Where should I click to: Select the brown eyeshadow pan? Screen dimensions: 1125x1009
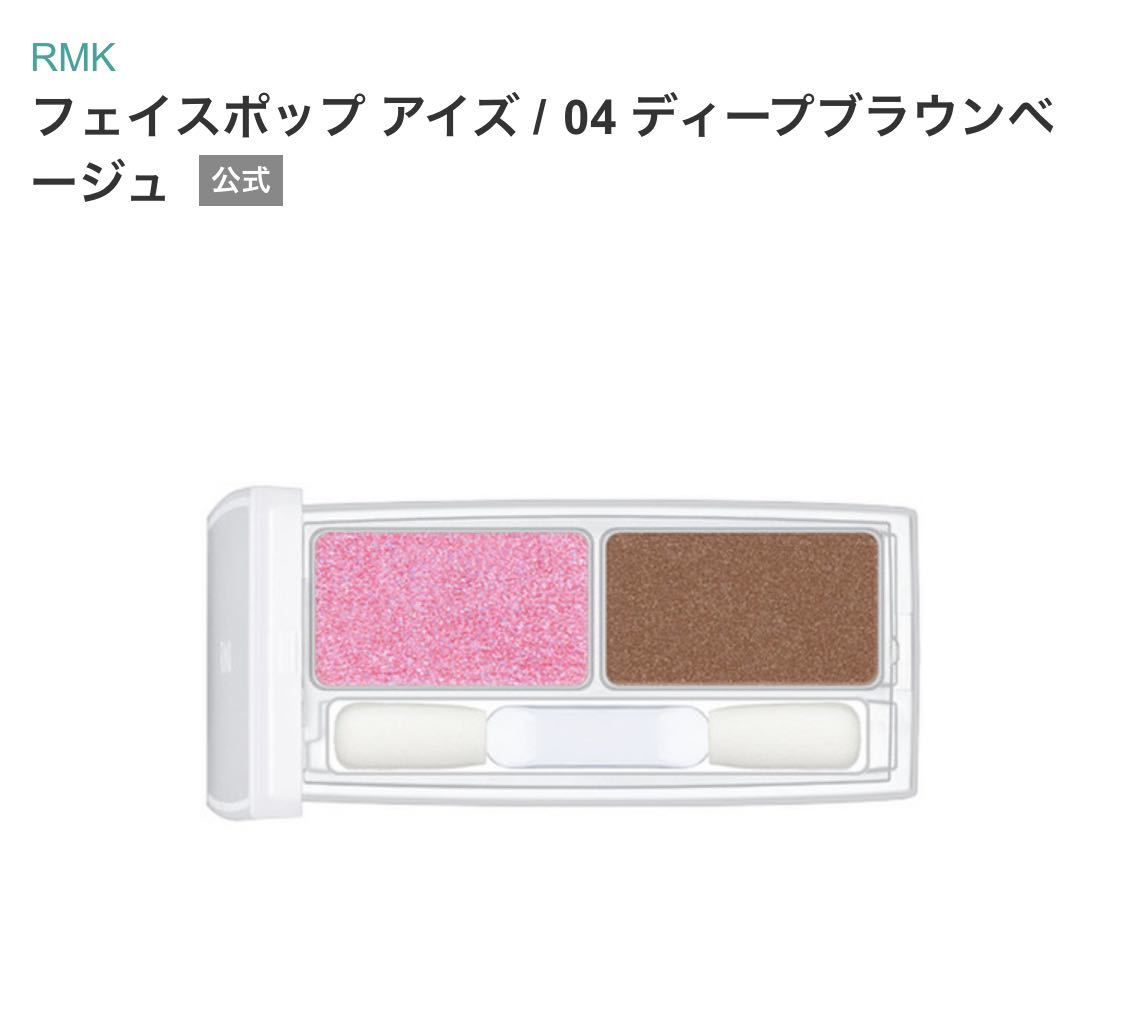(742, 609)
